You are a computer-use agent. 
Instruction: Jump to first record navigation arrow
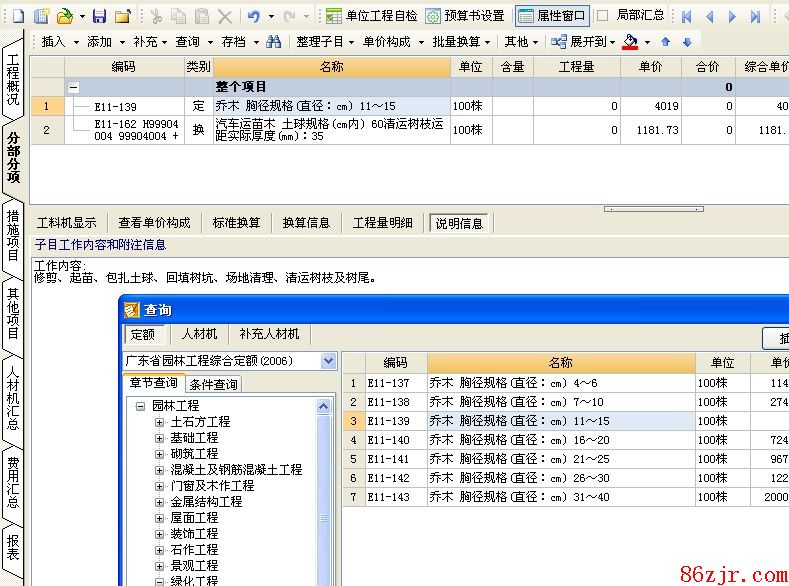coord(687,16)
